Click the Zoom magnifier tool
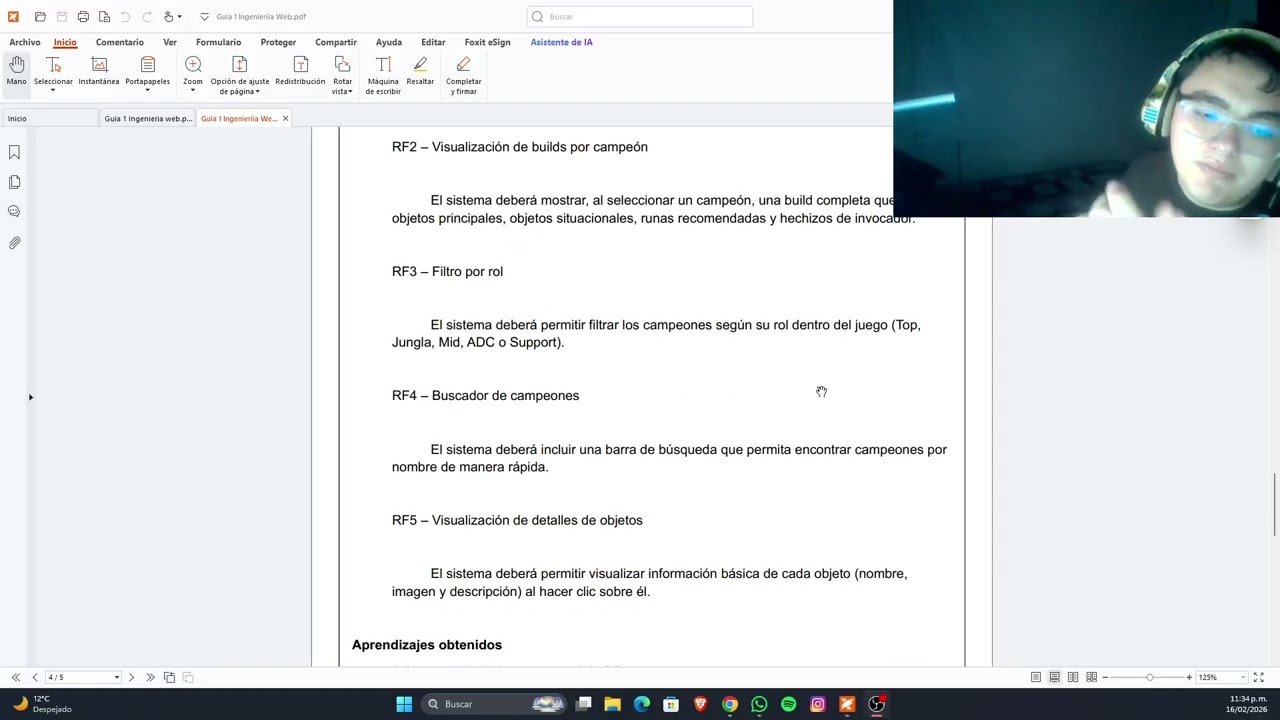The image size is (1280, 720). (193, 72)
